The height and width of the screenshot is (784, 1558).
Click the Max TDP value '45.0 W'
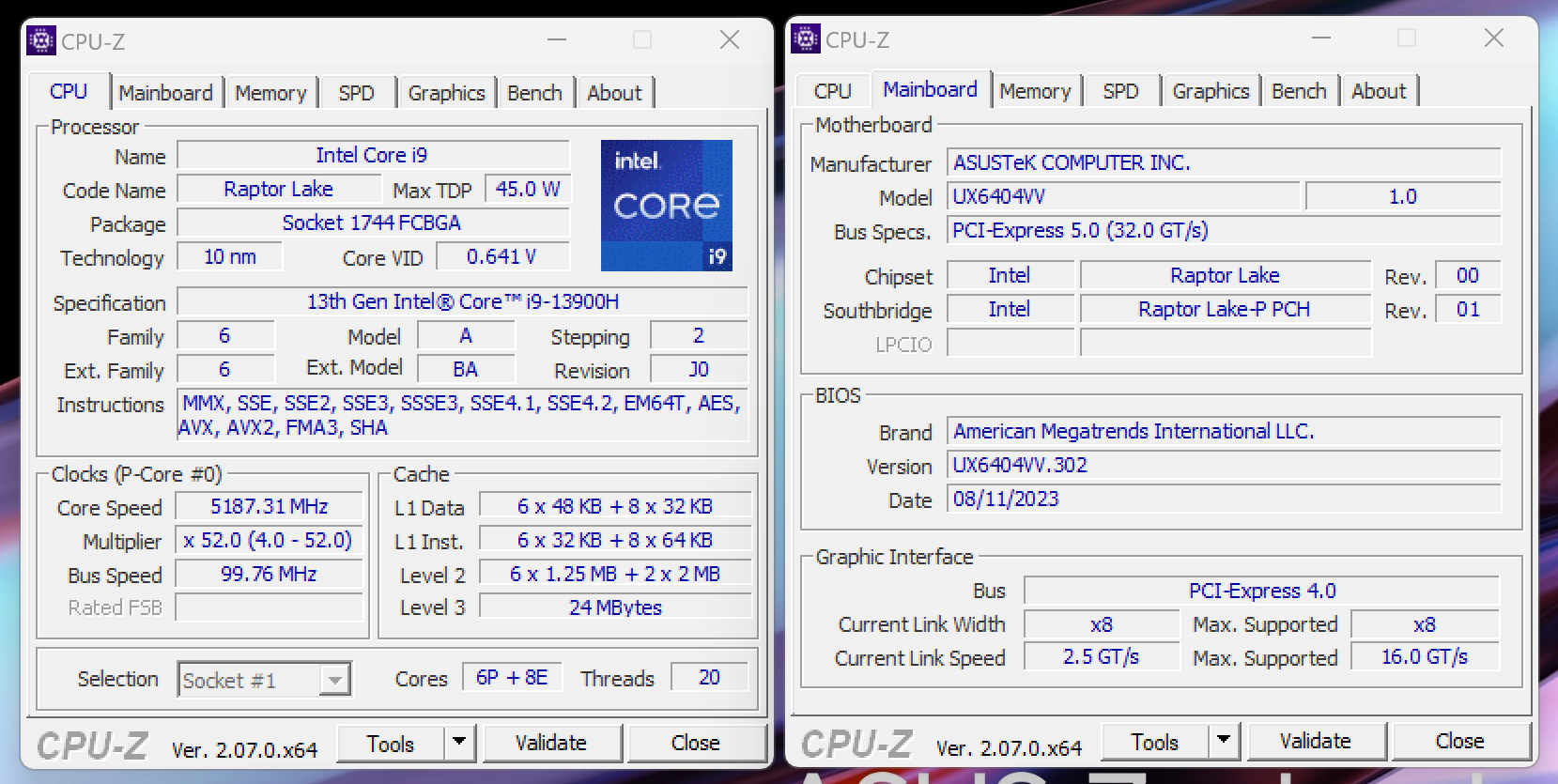[528, 189]
